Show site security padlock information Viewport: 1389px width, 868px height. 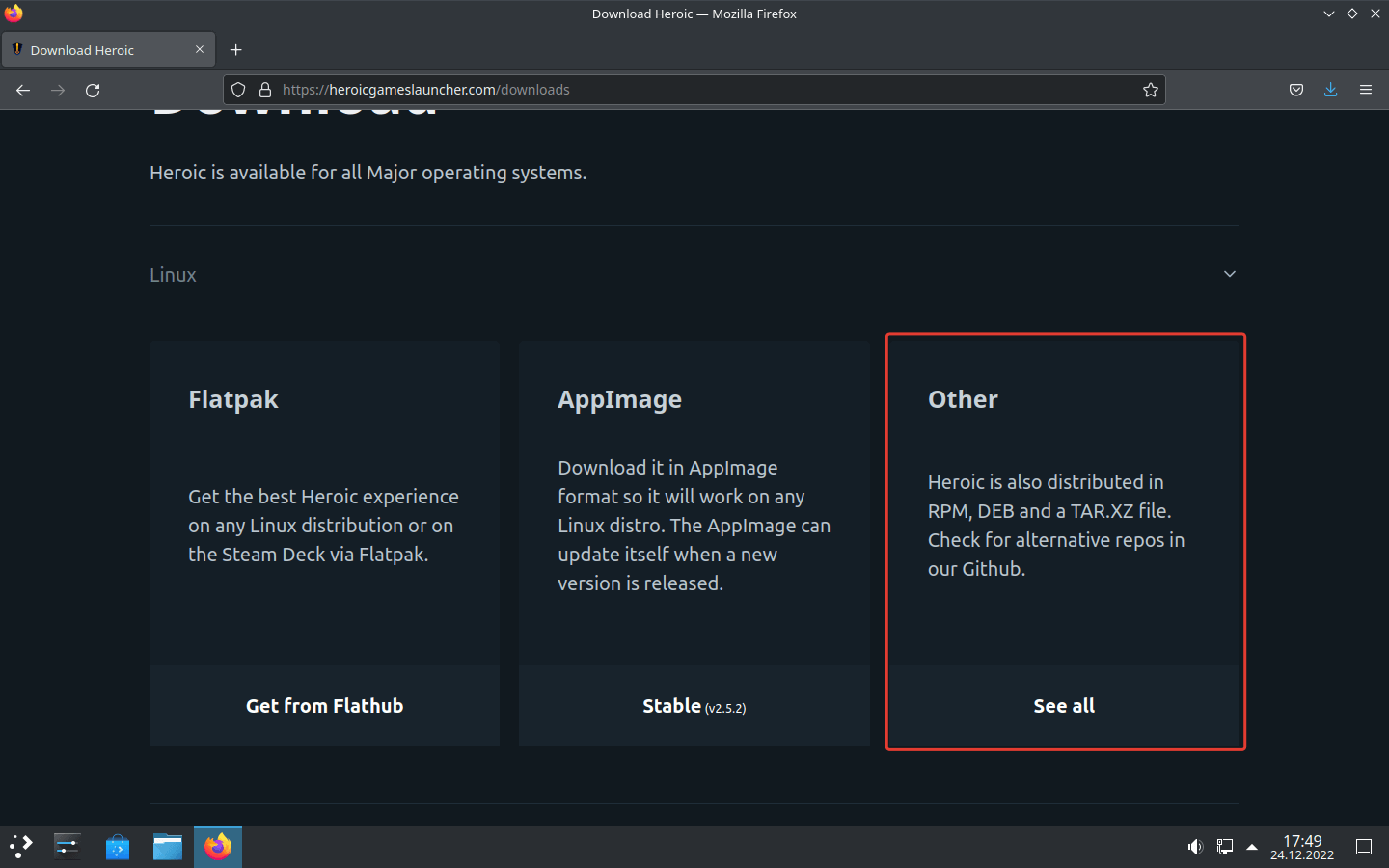pyautogui.click(x=265, y=90)
